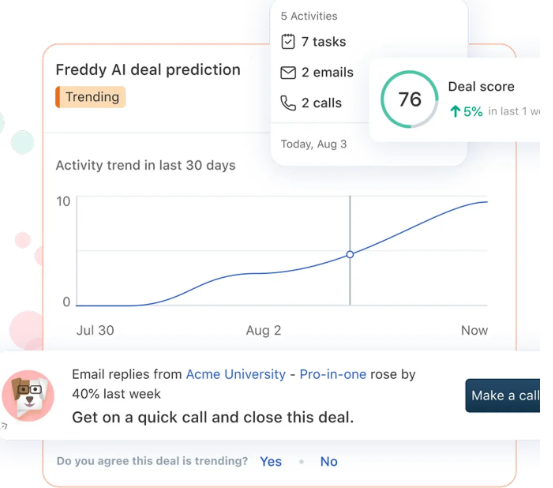Click the calls phone icon
Viewport: 553px width, 488px height.
point(288,103)
